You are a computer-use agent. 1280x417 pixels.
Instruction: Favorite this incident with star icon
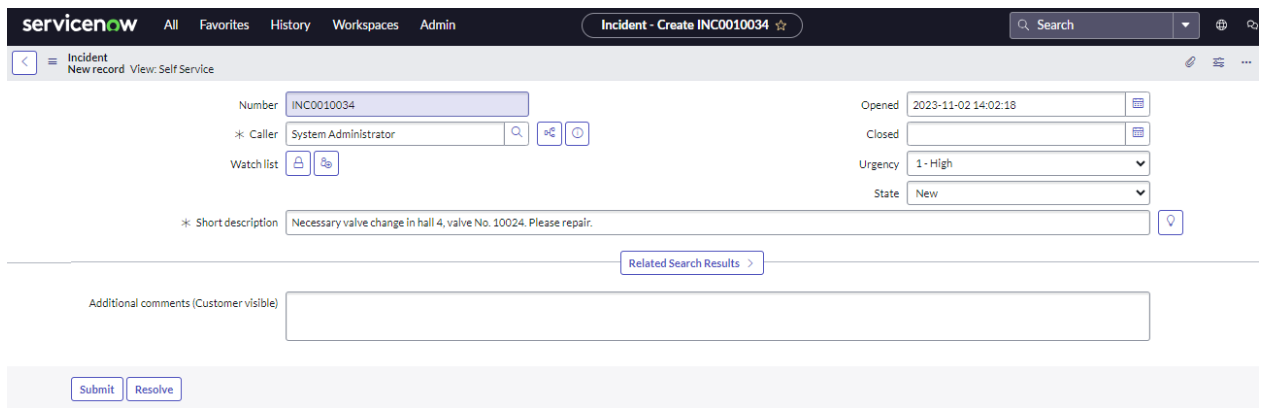click(x=781, y=25)
